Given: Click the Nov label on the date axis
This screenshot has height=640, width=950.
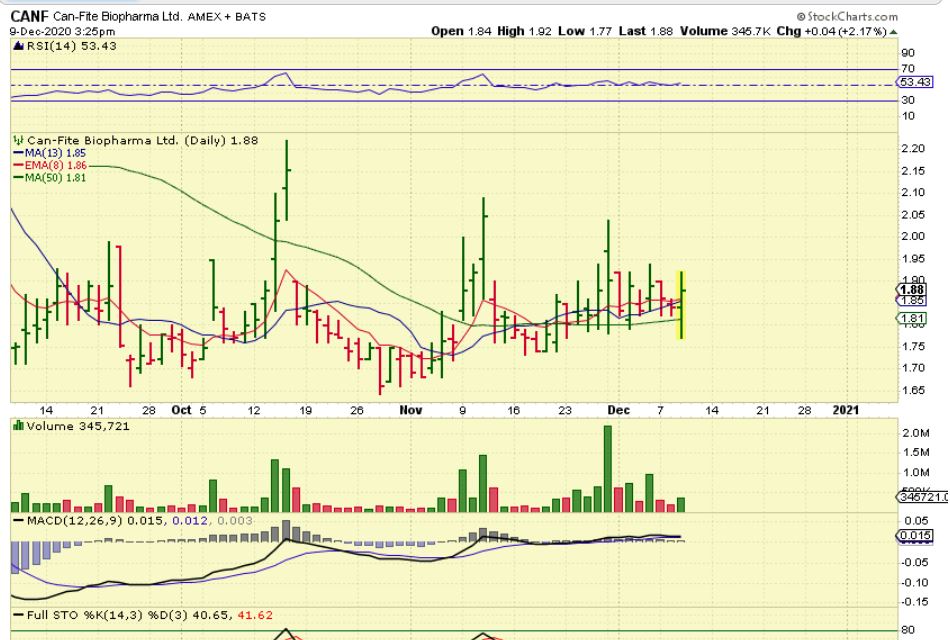Looking at the screenshot, I should 410,410.
